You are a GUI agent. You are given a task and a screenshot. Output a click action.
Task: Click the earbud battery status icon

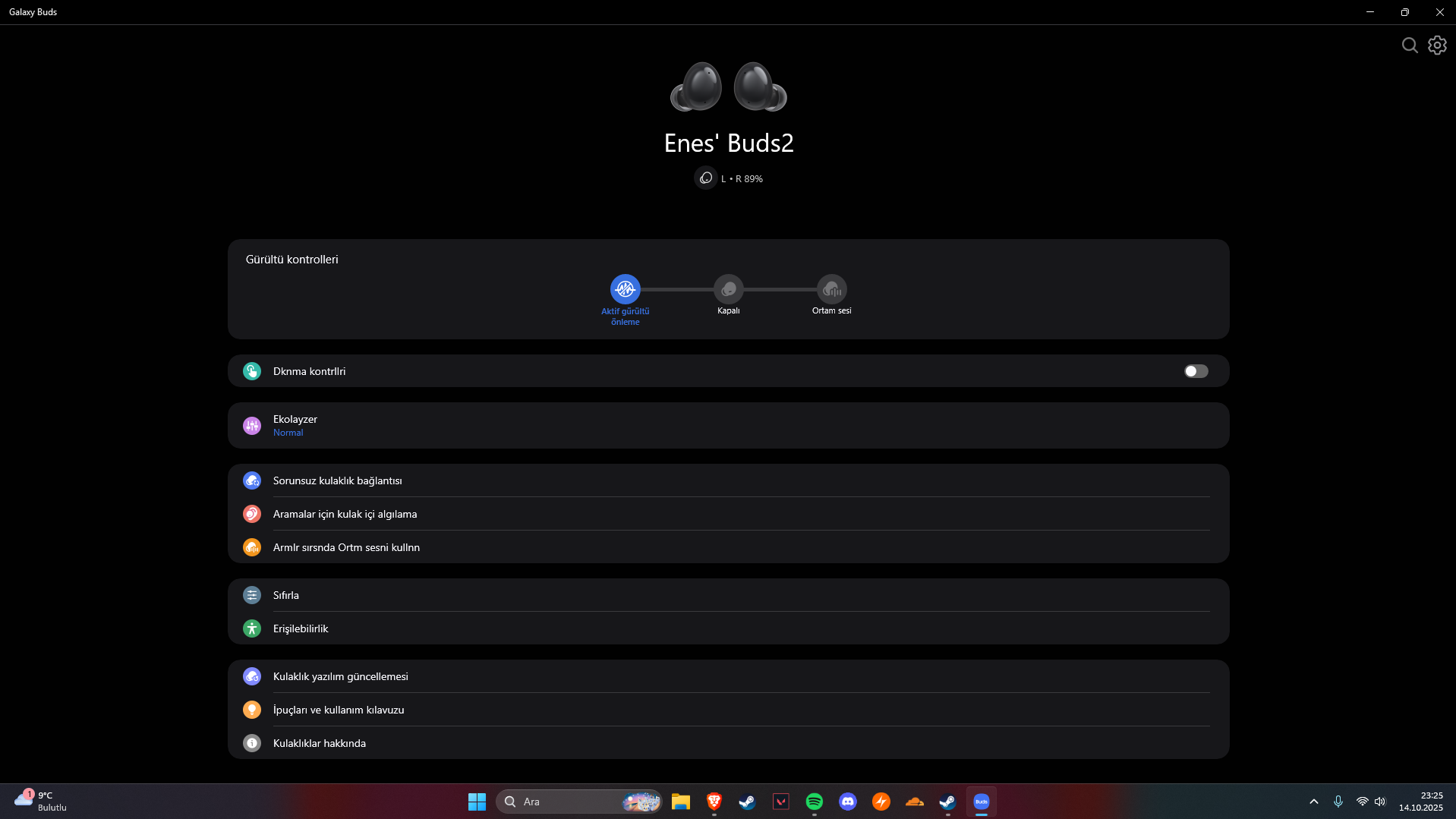coord(706,178)
